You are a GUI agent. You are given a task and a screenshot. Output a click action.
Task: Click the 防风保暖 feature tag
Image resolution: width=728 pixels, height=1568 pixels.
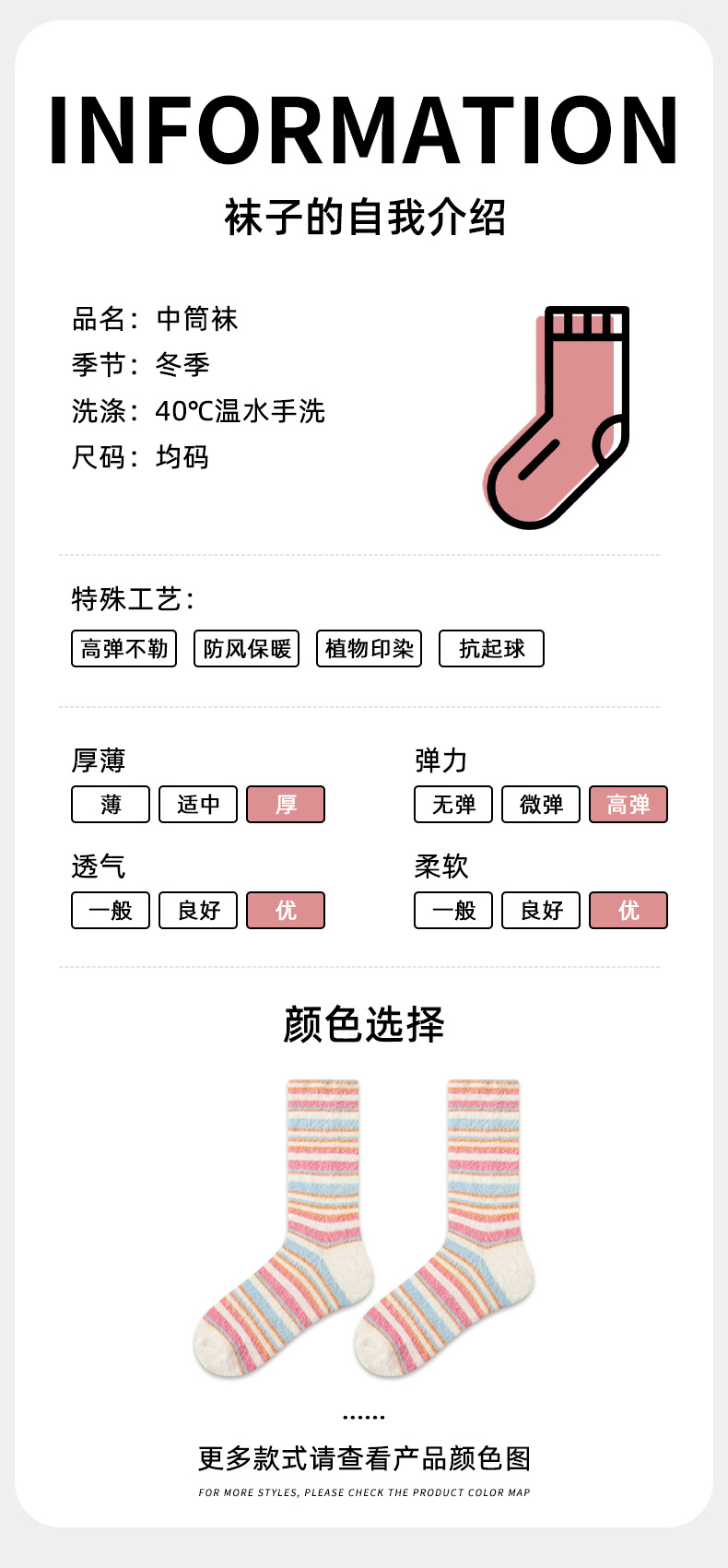(246, 648)
